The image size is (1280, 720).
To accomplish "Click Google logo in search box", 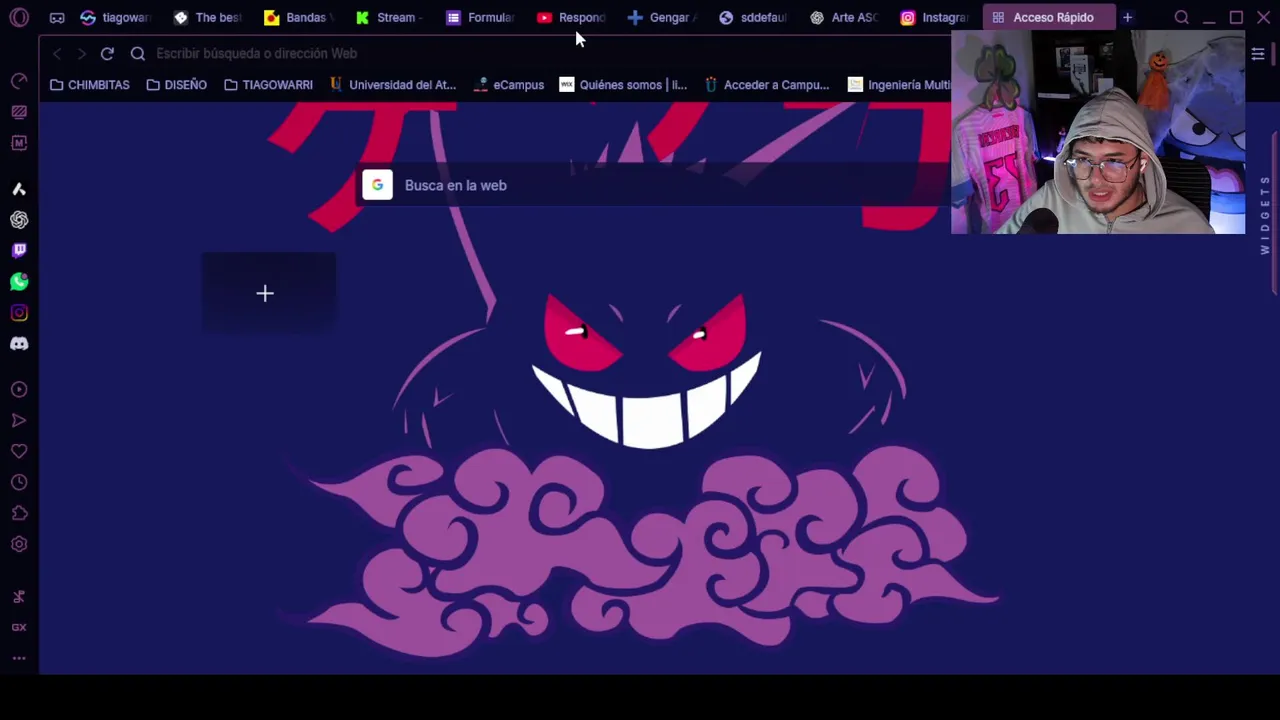I will coord(377,185).
